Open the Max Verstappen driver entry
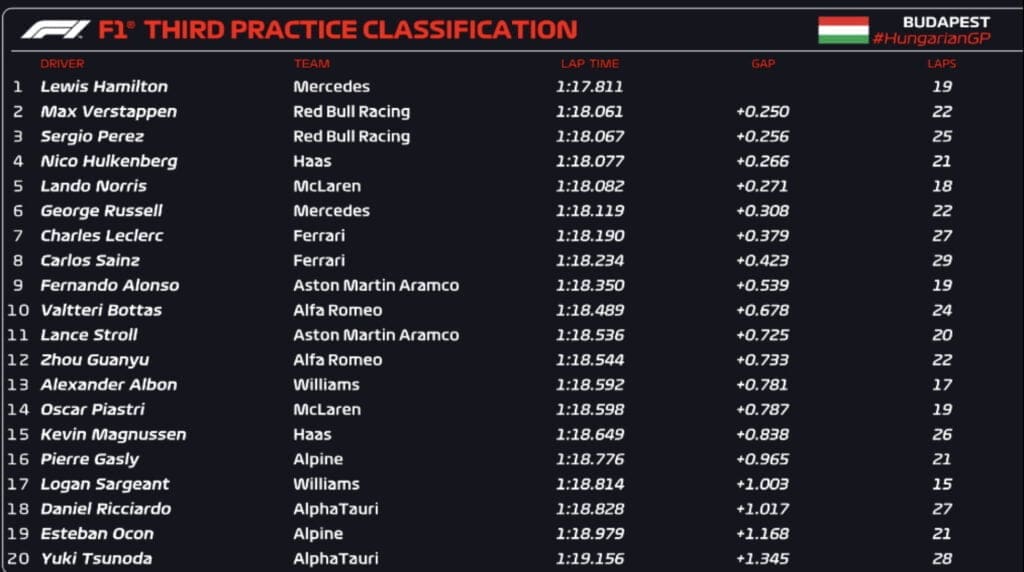Viewport: 1024px width, 572px height. coord(108,112)
